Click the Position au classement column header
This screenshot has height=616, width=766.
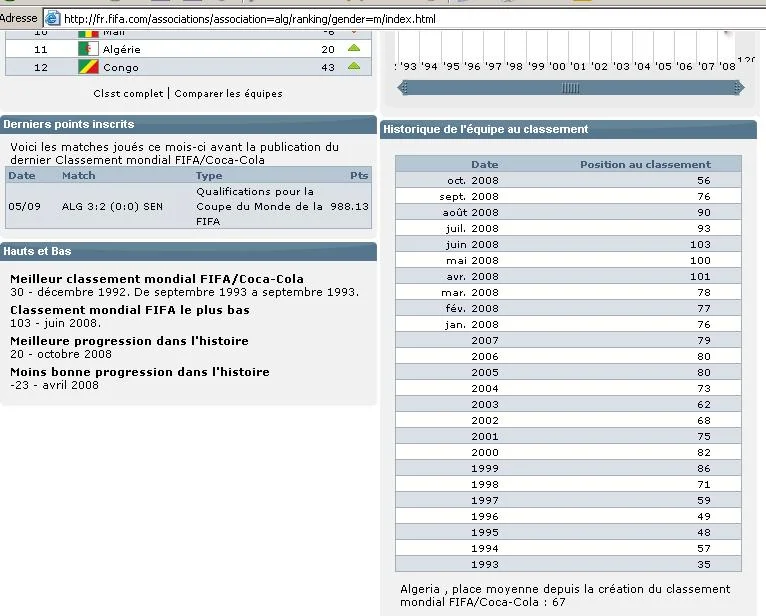click(645, 164)
